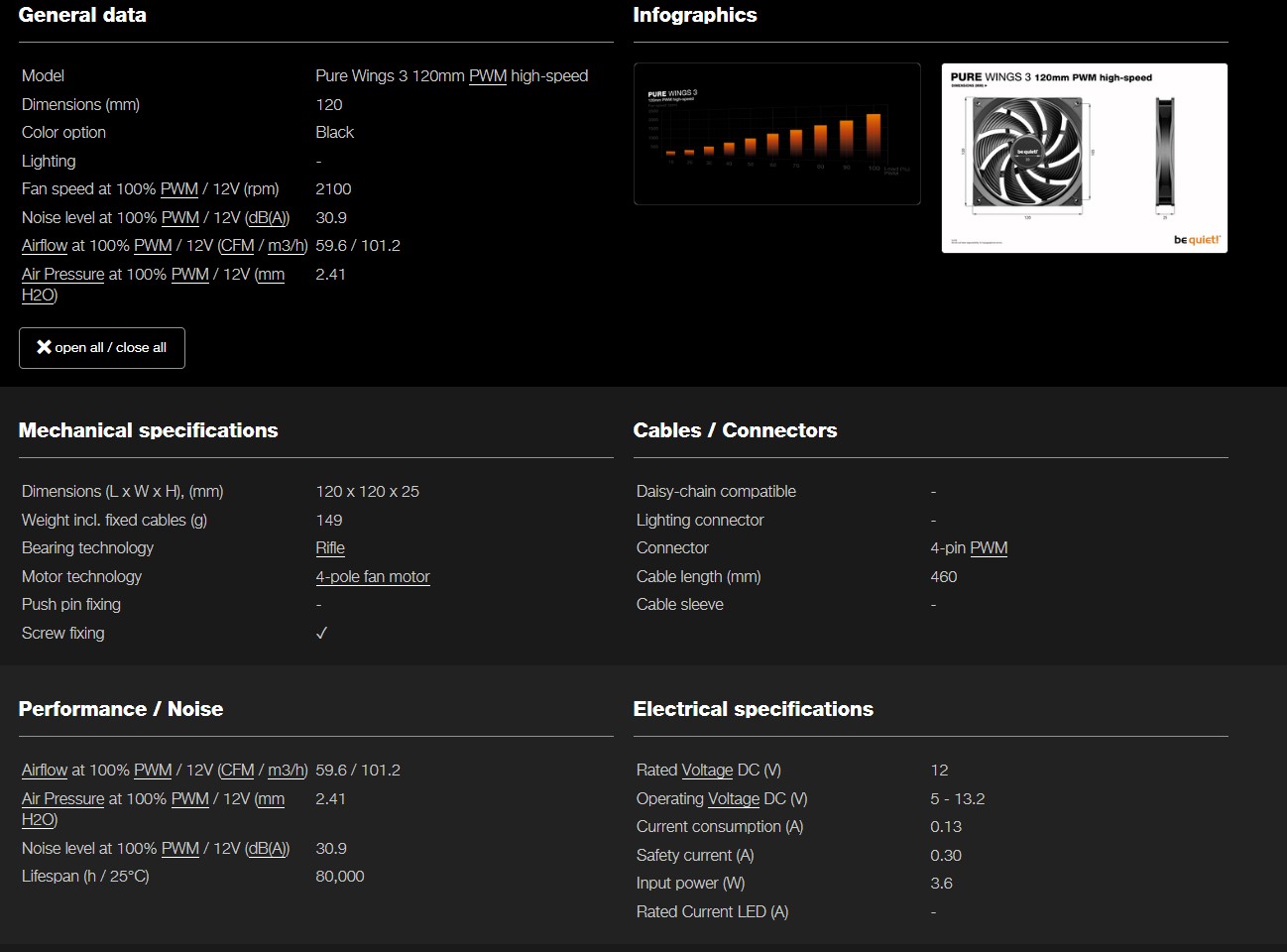
Task: Select safety current value 0.30
Action: (x=946, y=856)
